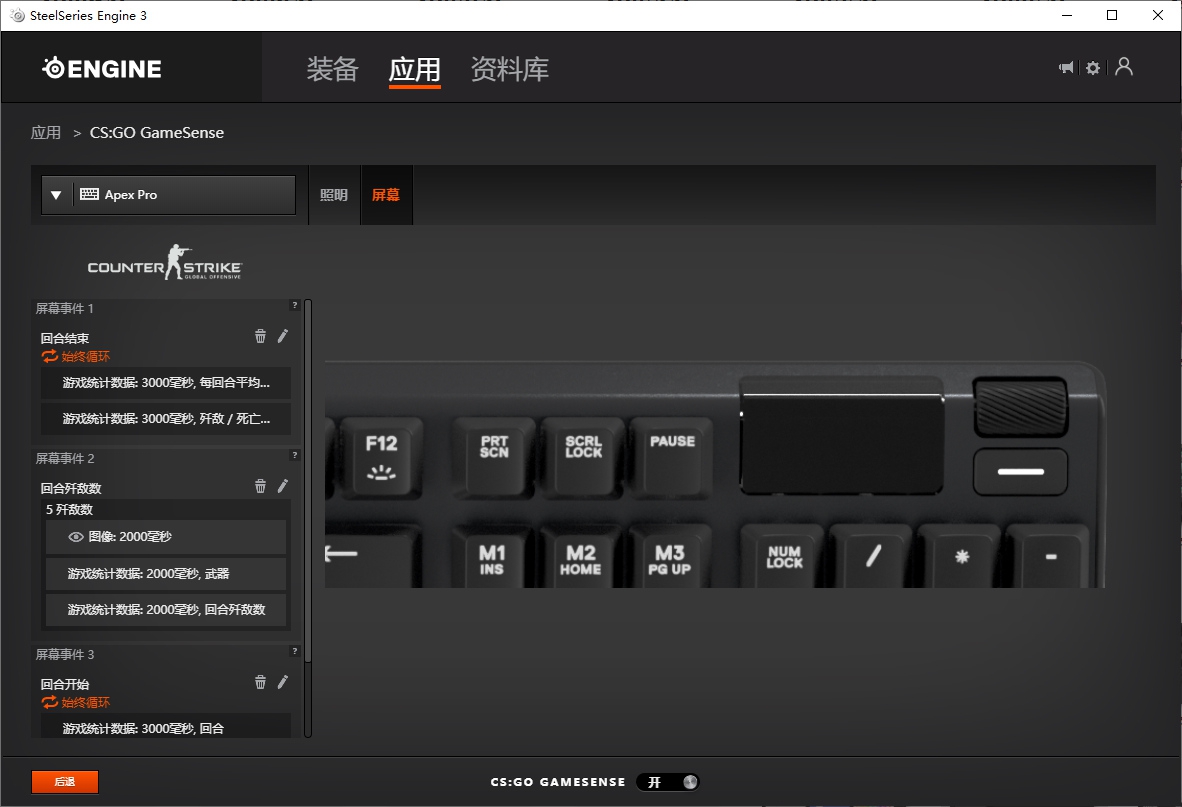Toggle CS:GO GameSense switch off

tap(668, 782)
